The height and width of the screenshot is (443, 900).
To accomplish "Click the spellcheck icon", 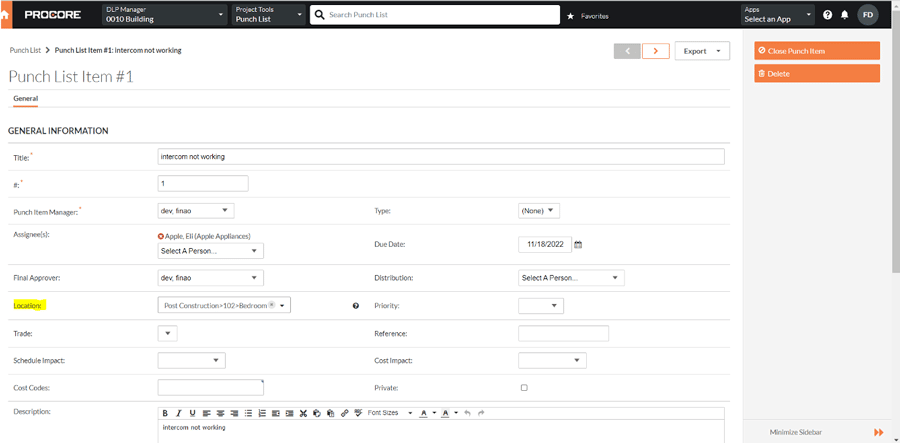I will (x=358, y=413).
